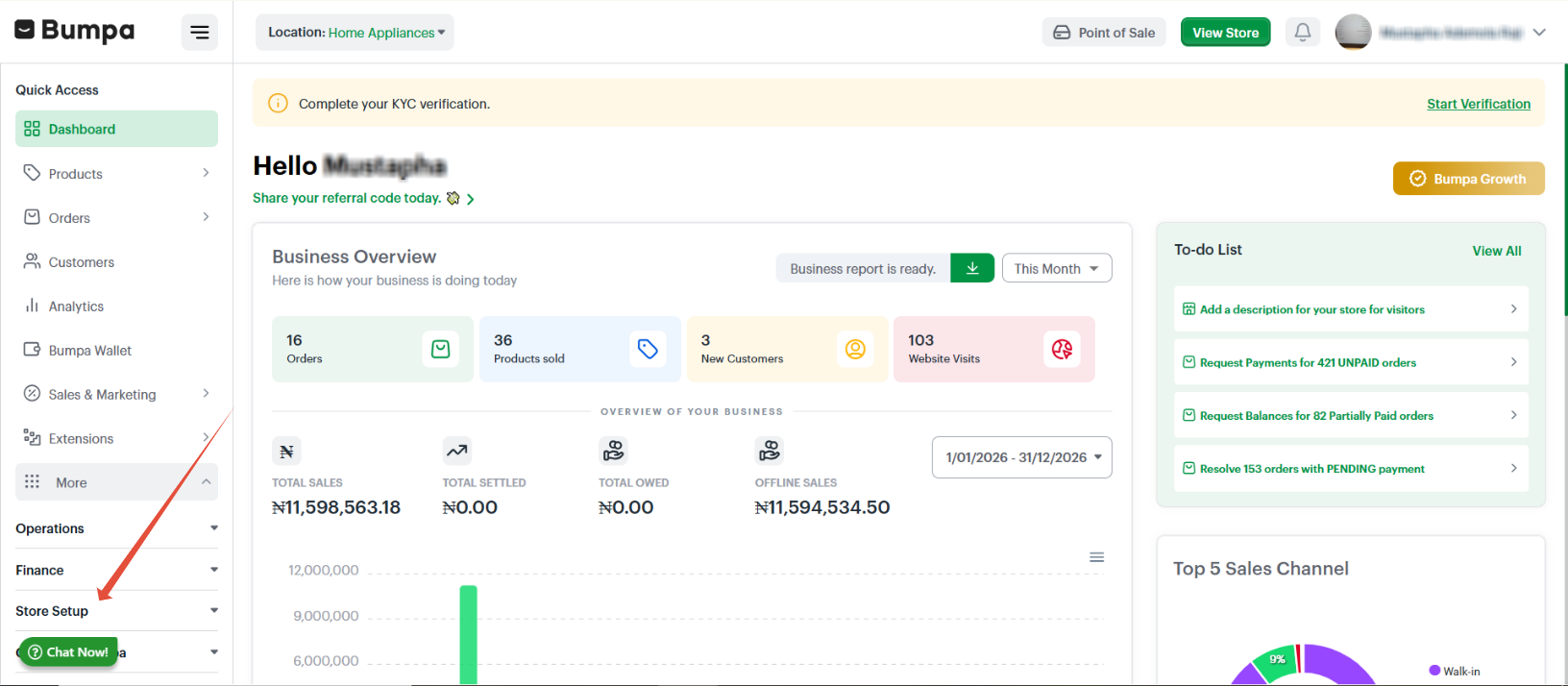Click the Orders card icon
Viewport: 1568px width, 686px height.
[440, 349]
